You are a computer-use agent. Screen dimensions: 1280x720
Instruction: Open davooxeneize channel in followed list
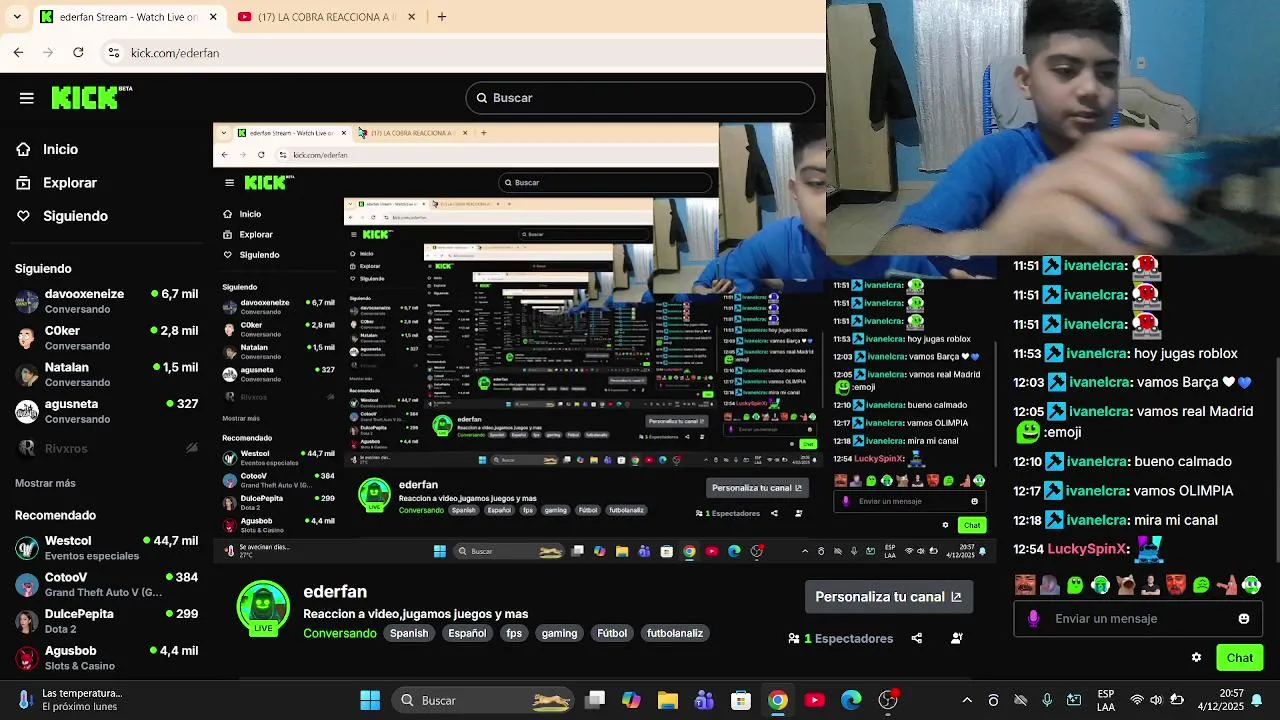pos(106,301)
